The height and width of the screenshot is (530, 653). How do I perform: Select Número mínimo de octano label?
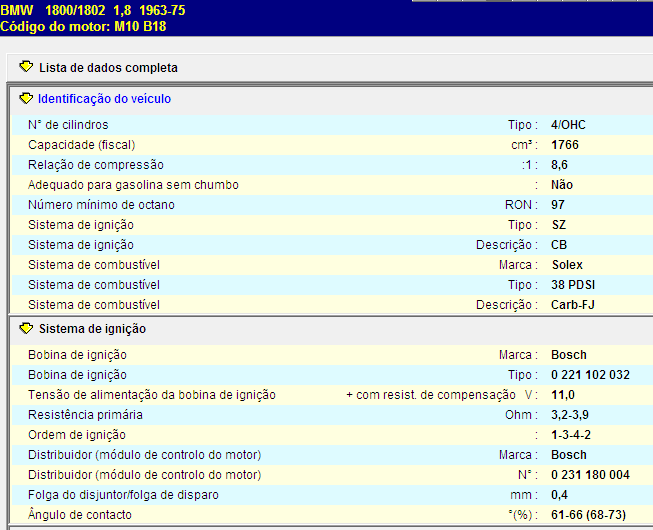tap(101, 205)
